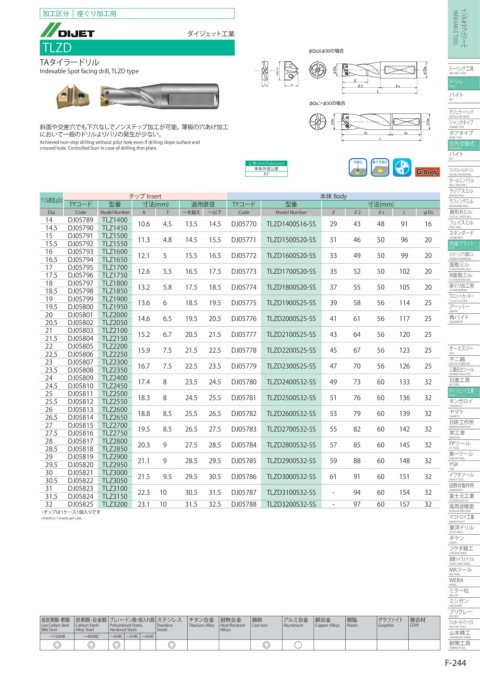
Task: Click the Low Carbon Steel suitability circle
Action: click(x=57, y=645)
